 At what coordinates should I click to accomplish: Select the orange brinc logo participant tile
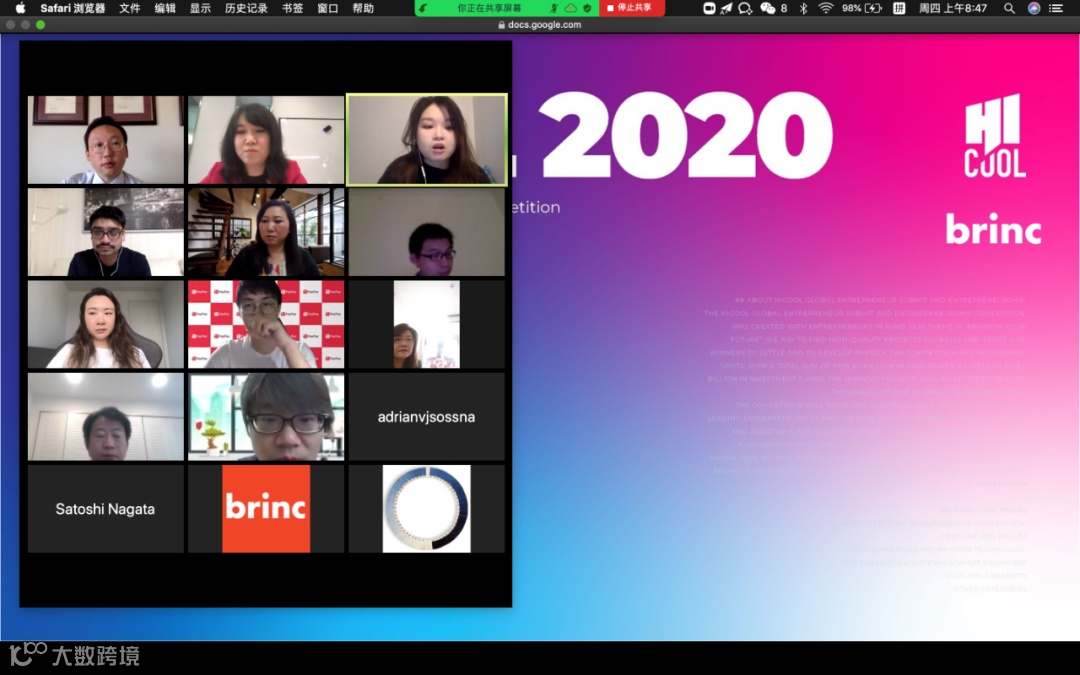266,509
